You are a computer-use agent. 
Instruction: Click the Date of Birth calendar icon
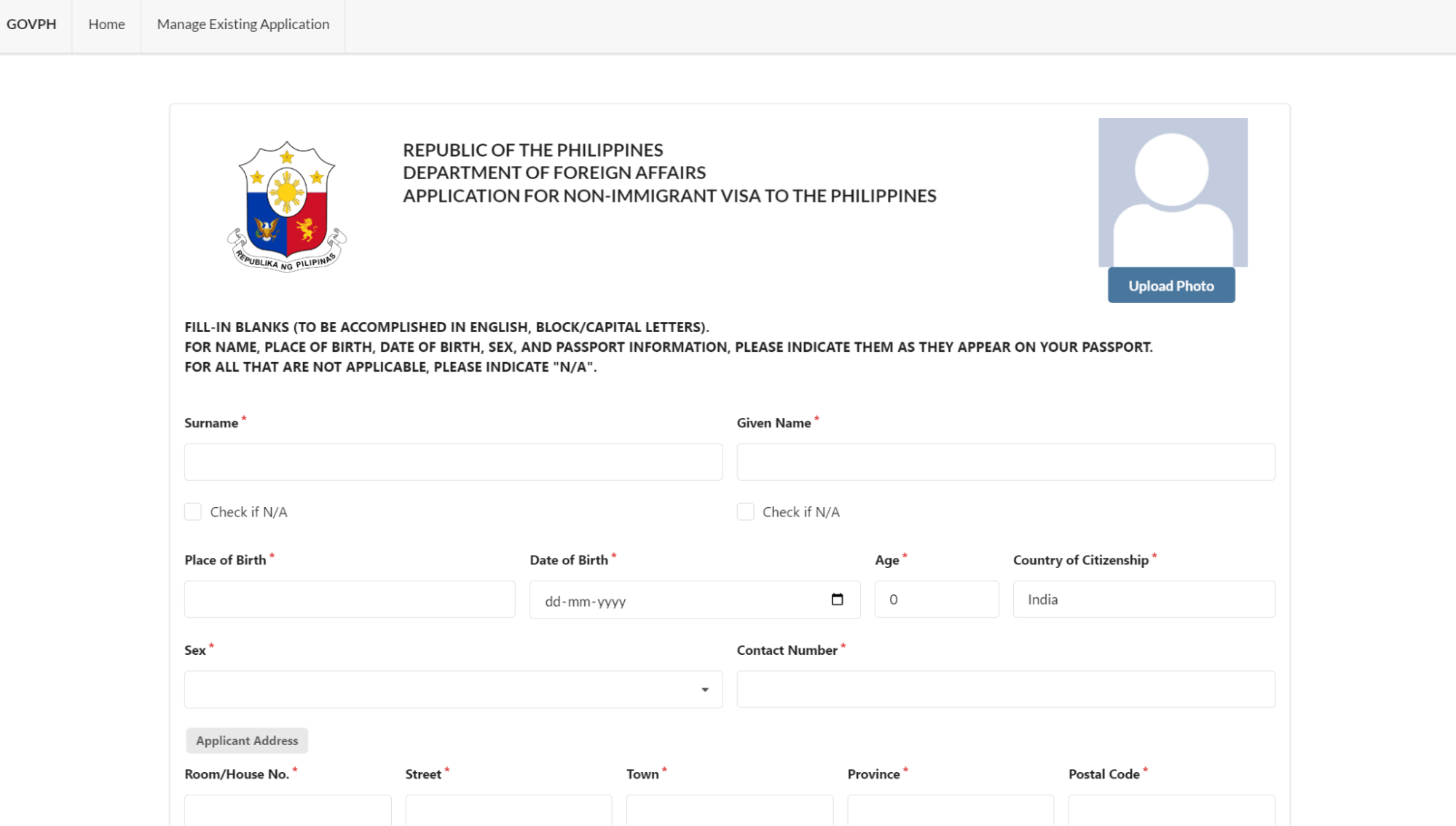tap(838, 599)
